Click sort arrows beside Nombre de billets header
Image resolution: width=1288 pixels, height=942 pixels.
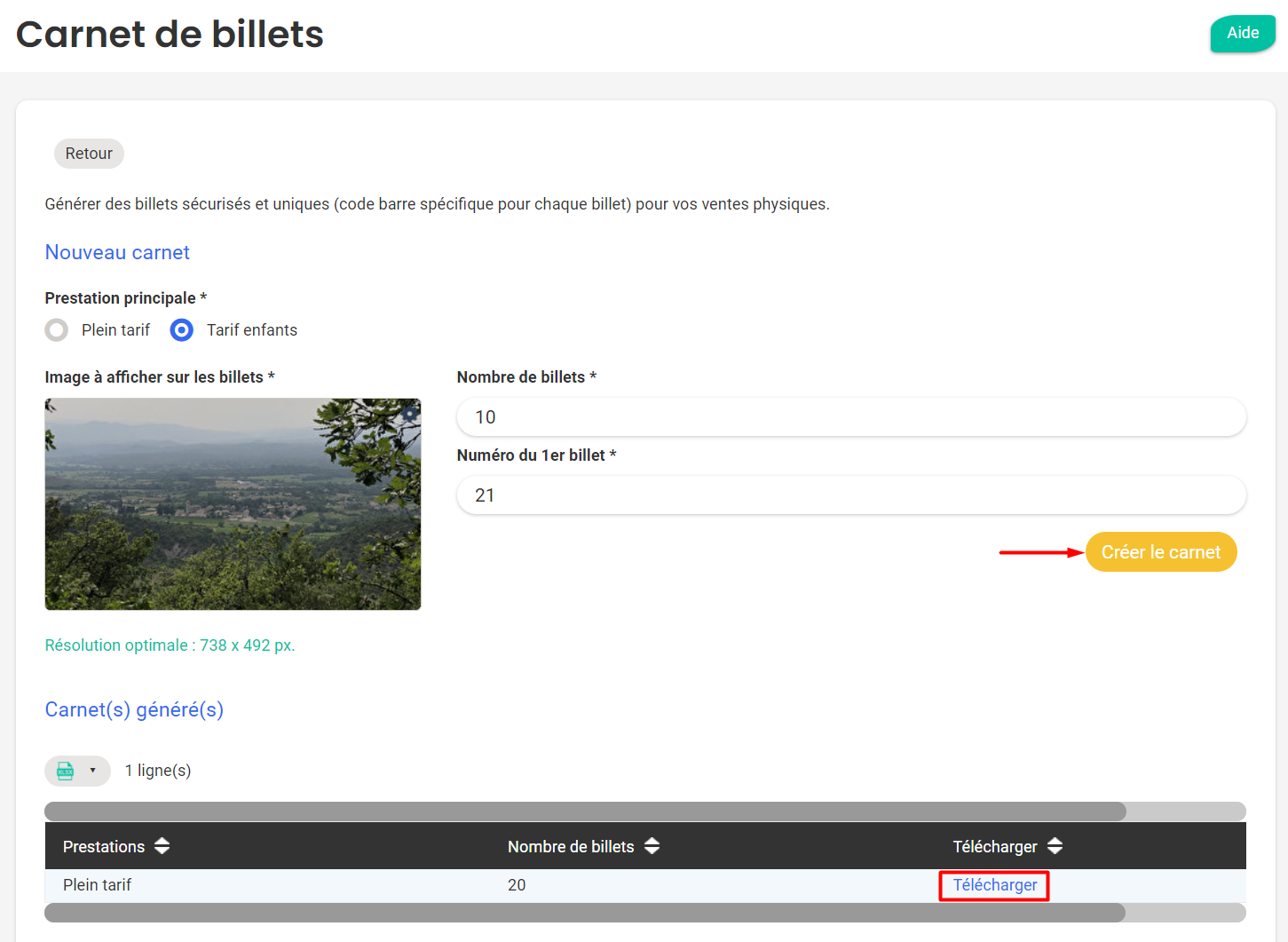point(652,846)
